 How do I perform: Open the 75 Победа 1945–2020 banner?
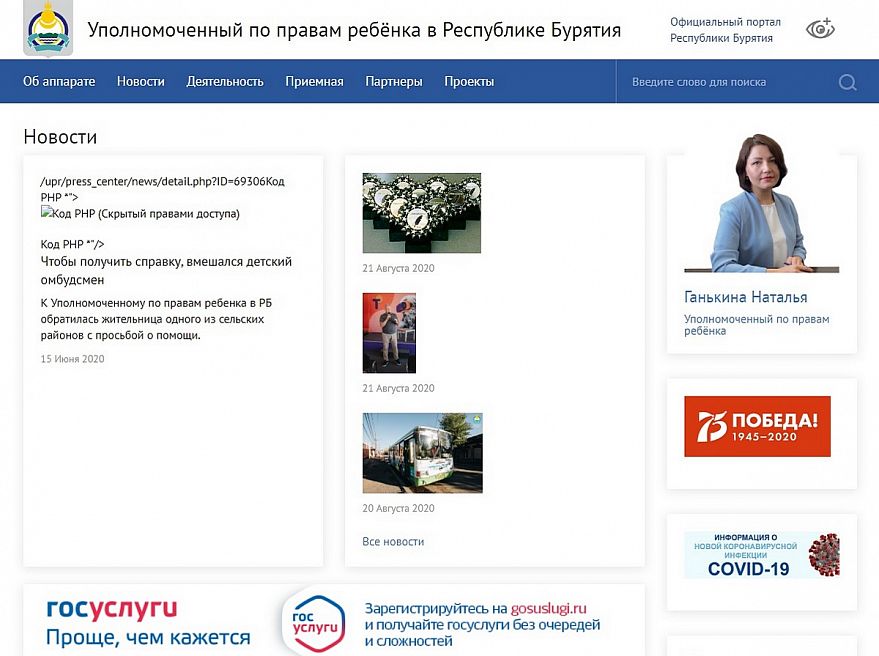click(757, 426)
